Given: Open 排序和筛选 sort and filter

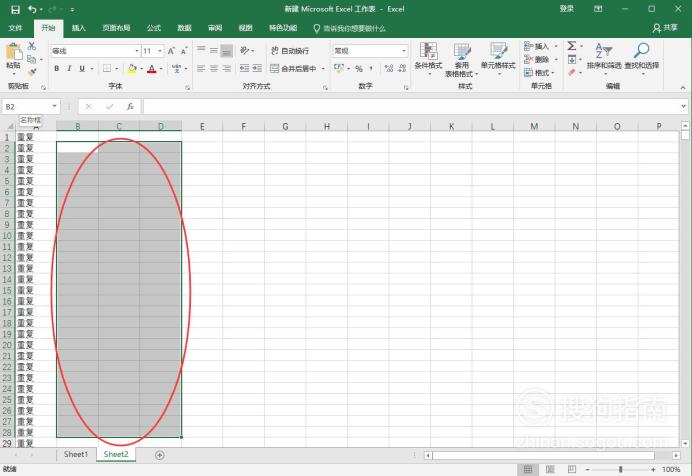Looking at the screenshot, I should (604, 58).
